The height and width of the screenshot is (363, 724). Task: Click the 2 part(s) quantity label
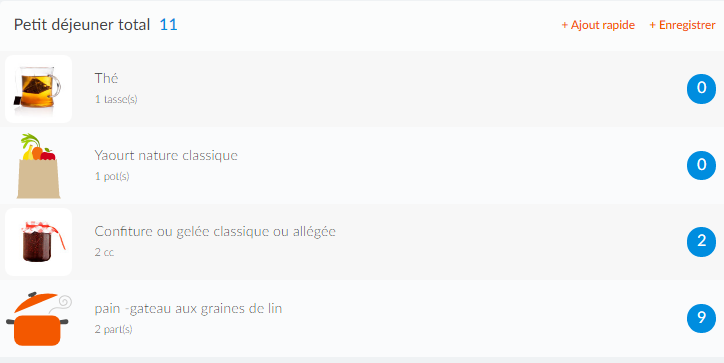point(113,330)
